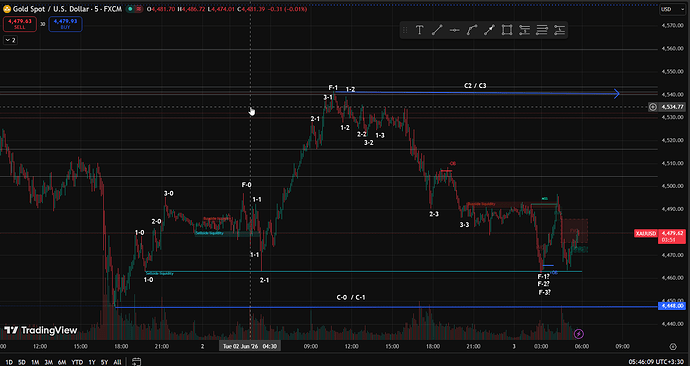Select the Horizontal Line tool
The width and height of the screenshot is (690, 366).
[455, 30]
